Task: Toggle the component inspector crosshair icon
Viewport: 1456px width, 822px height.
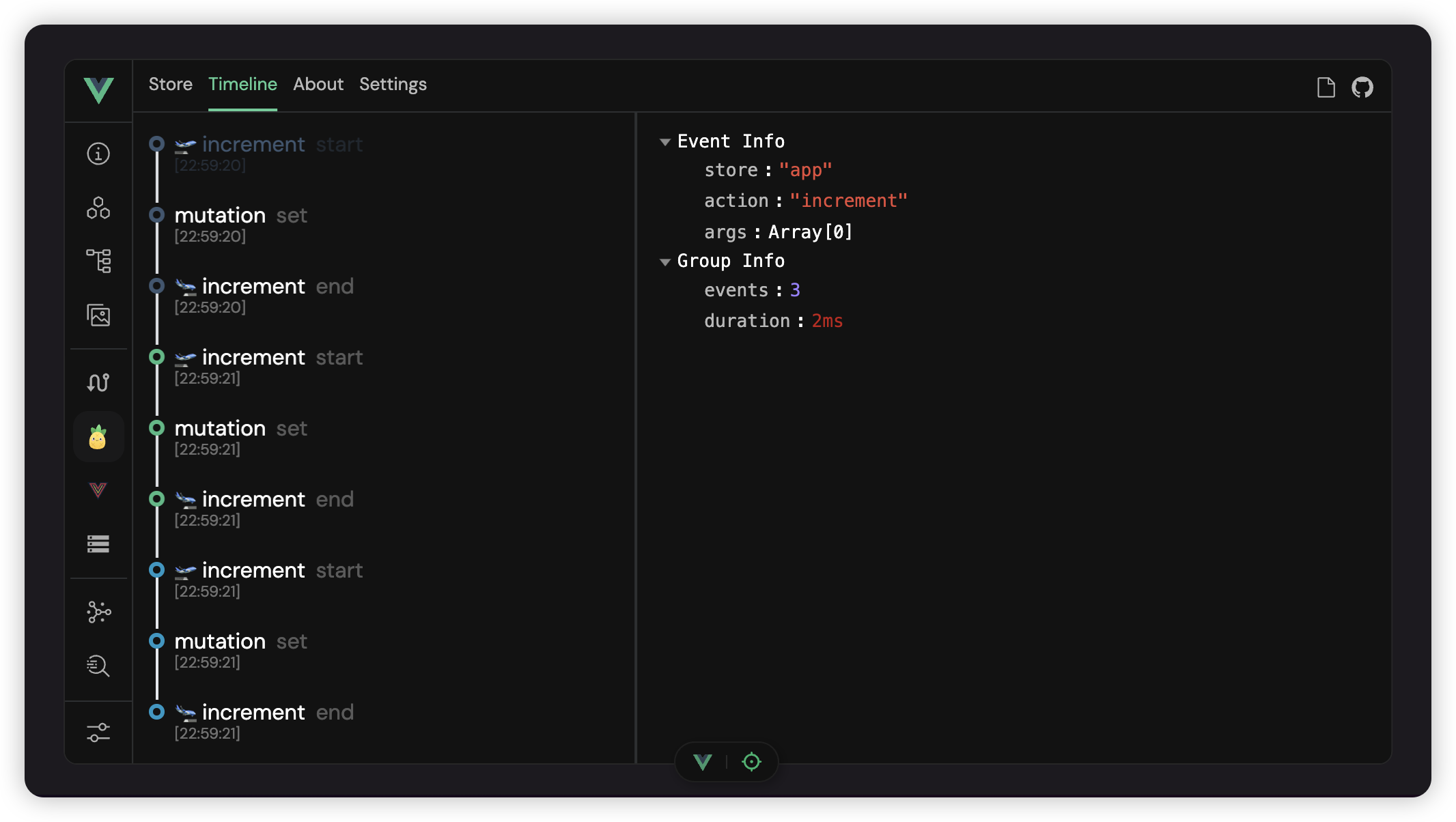Action: 751,762
